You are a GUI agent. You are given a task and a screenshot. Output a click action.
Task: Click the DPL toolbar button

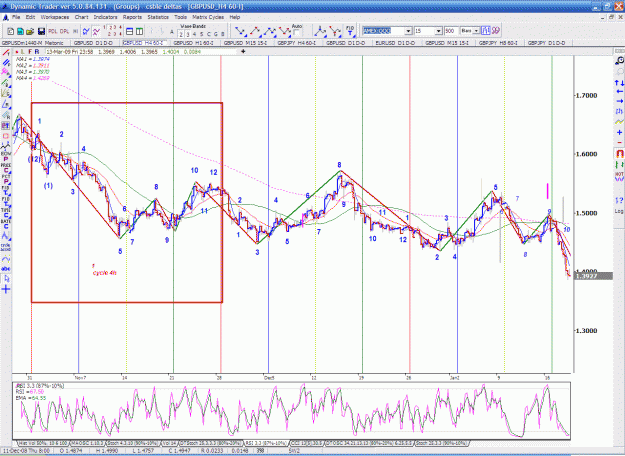tap(65, 31)
